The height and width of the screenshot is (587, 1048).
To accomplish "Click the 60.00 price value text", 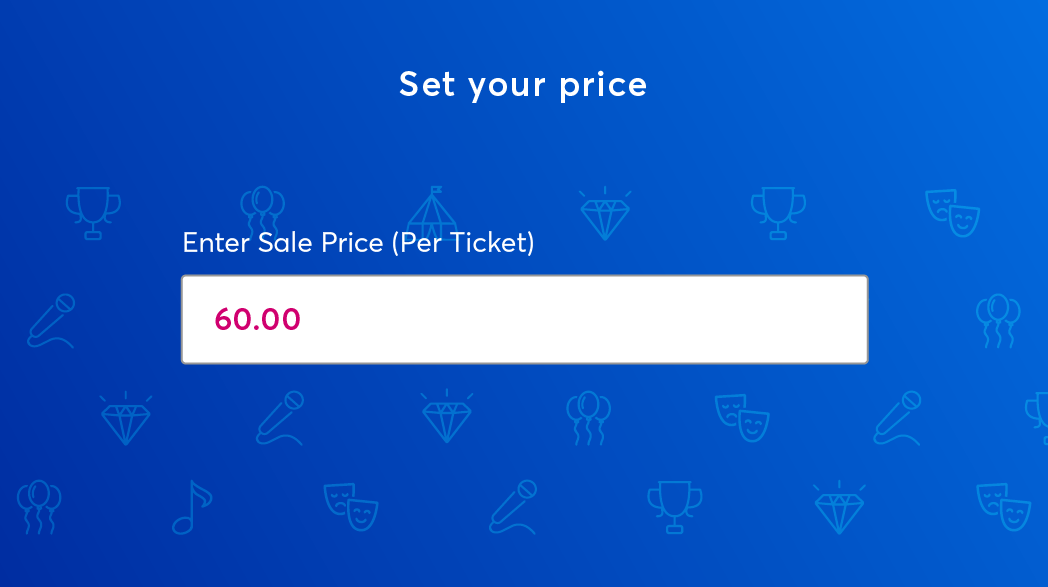I will 257,320.
